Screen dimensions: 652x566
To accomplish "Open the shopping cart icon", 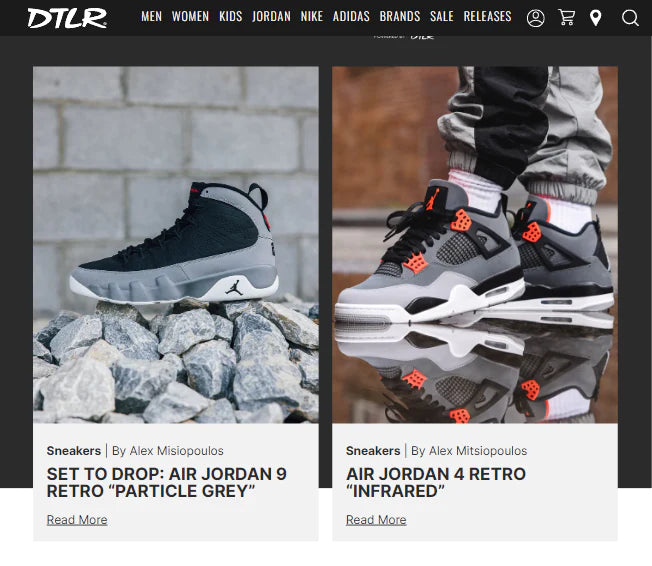I will tap(566, 17).
